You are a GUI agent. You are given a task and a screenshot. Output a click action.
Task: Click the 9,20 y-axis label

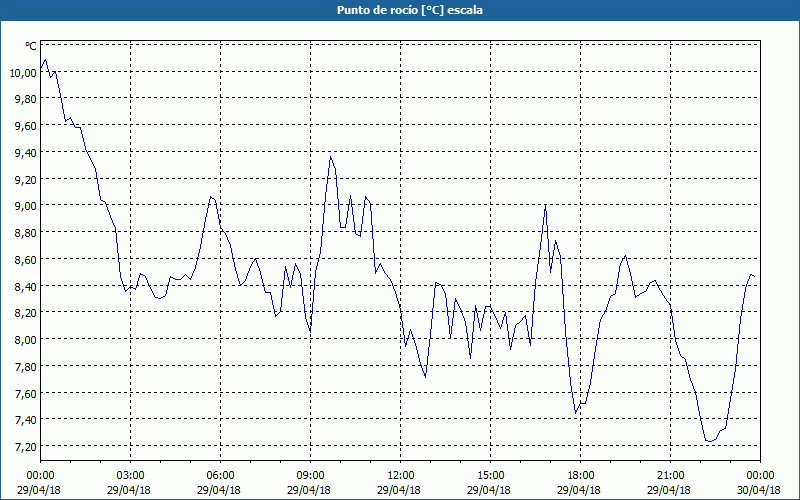tap(26, 179)
